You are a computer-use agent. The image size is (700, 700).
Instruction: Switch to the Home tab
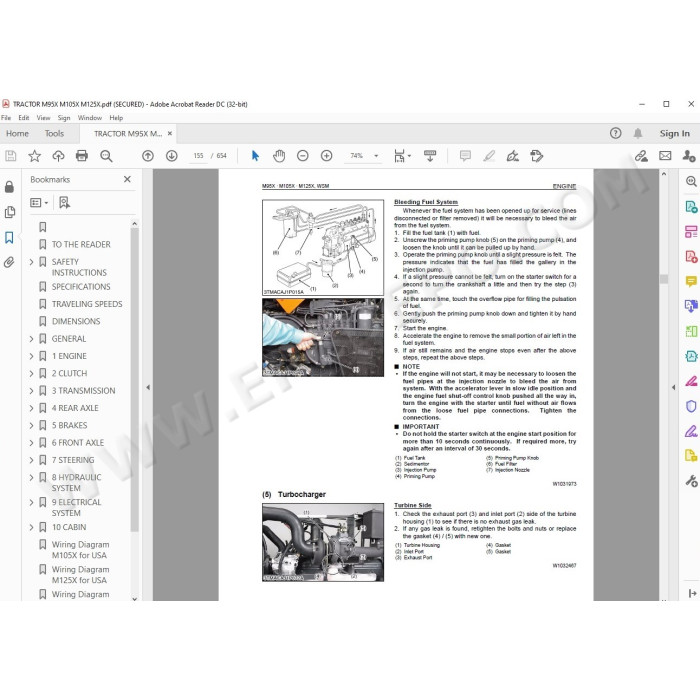click(17, 133)
